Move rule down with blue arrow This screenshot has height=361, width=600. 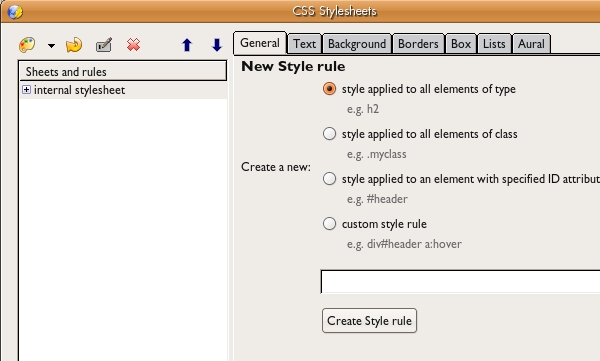click(x=217, y=45)
